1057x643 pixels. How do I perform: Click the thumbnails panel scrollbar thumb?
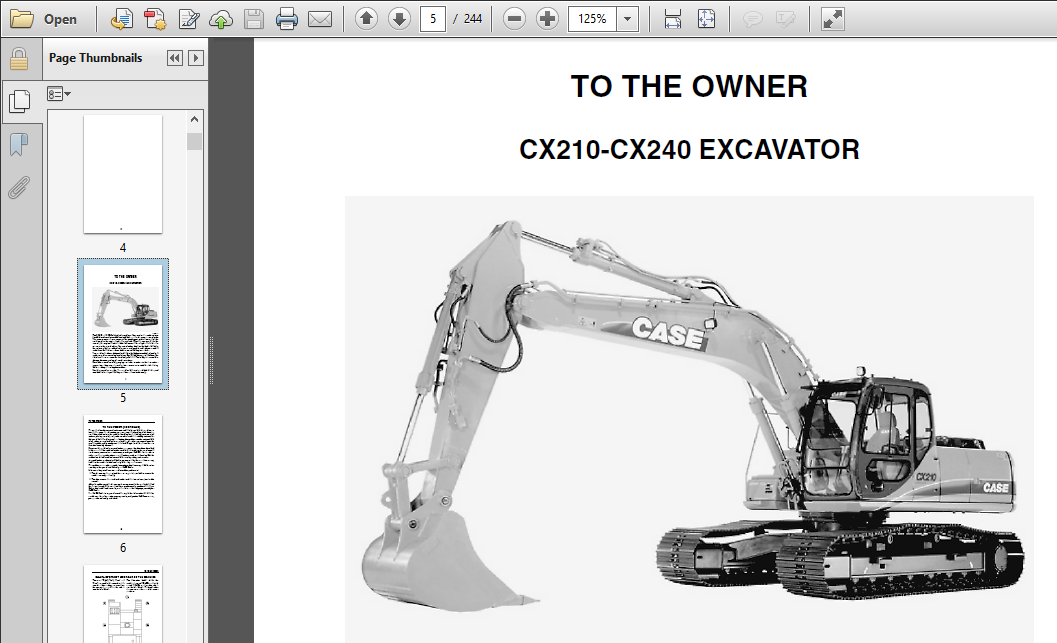[194, 142]
